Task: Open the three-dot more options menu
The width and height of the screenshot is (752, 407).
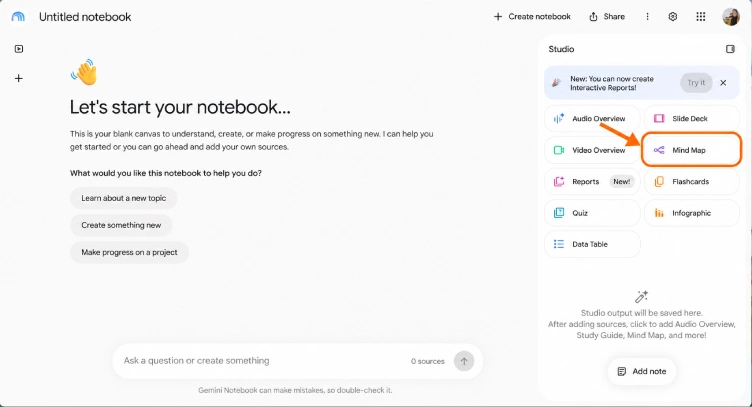Action: pos(647,17)
